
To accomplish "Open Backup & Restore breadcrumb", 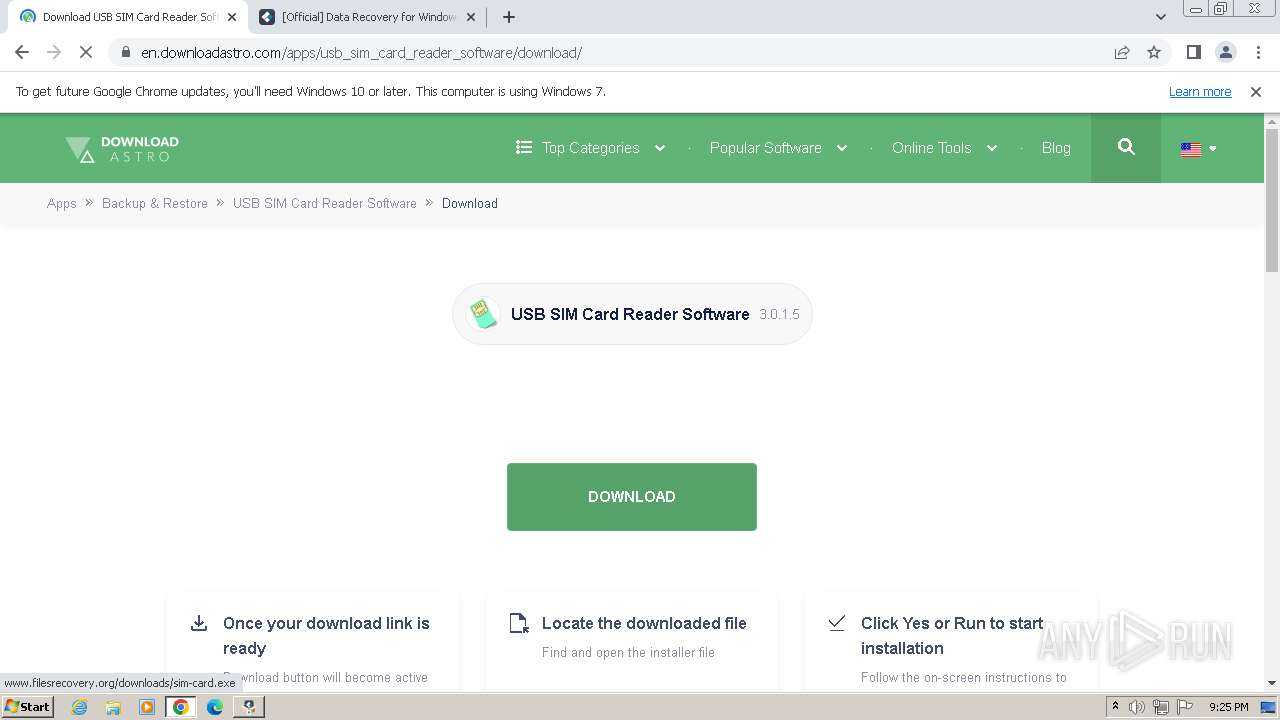I will point(155,203).
